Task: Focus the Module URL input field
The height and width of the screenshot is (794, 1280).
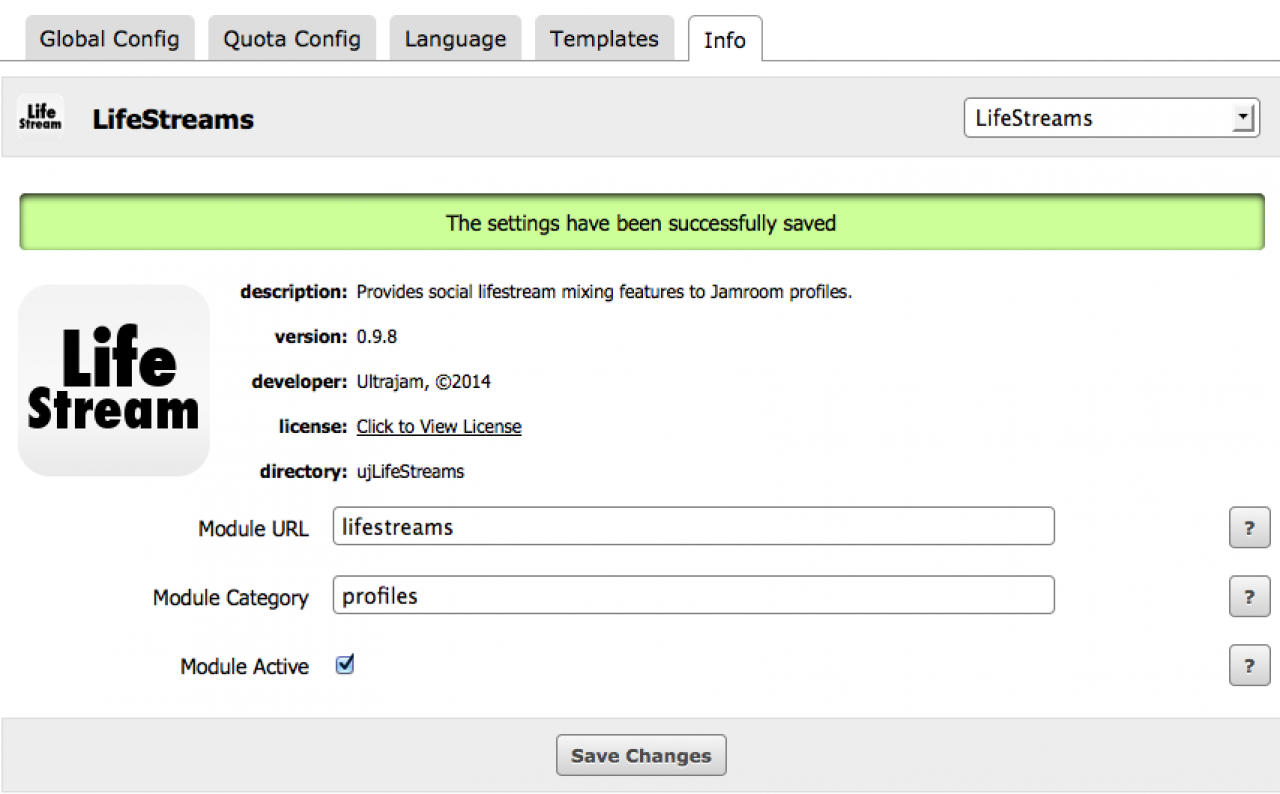Action: pos(694,526)
